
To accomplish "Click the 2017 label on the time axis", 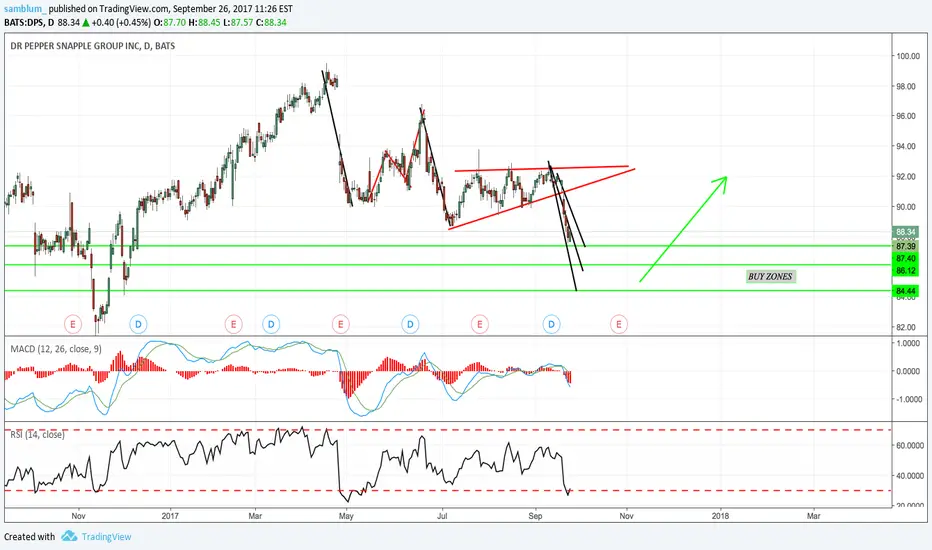I will click(x=171, y=516).
